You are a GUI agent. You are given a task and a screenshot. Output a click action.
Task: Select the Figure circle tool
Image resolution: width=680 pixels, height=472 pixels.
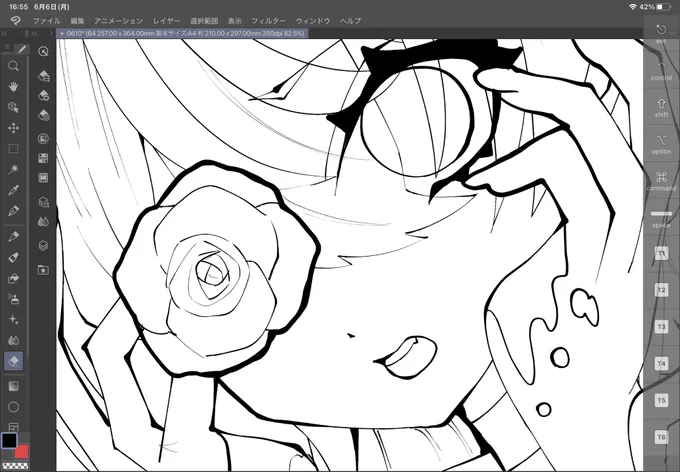click(13, 407)
